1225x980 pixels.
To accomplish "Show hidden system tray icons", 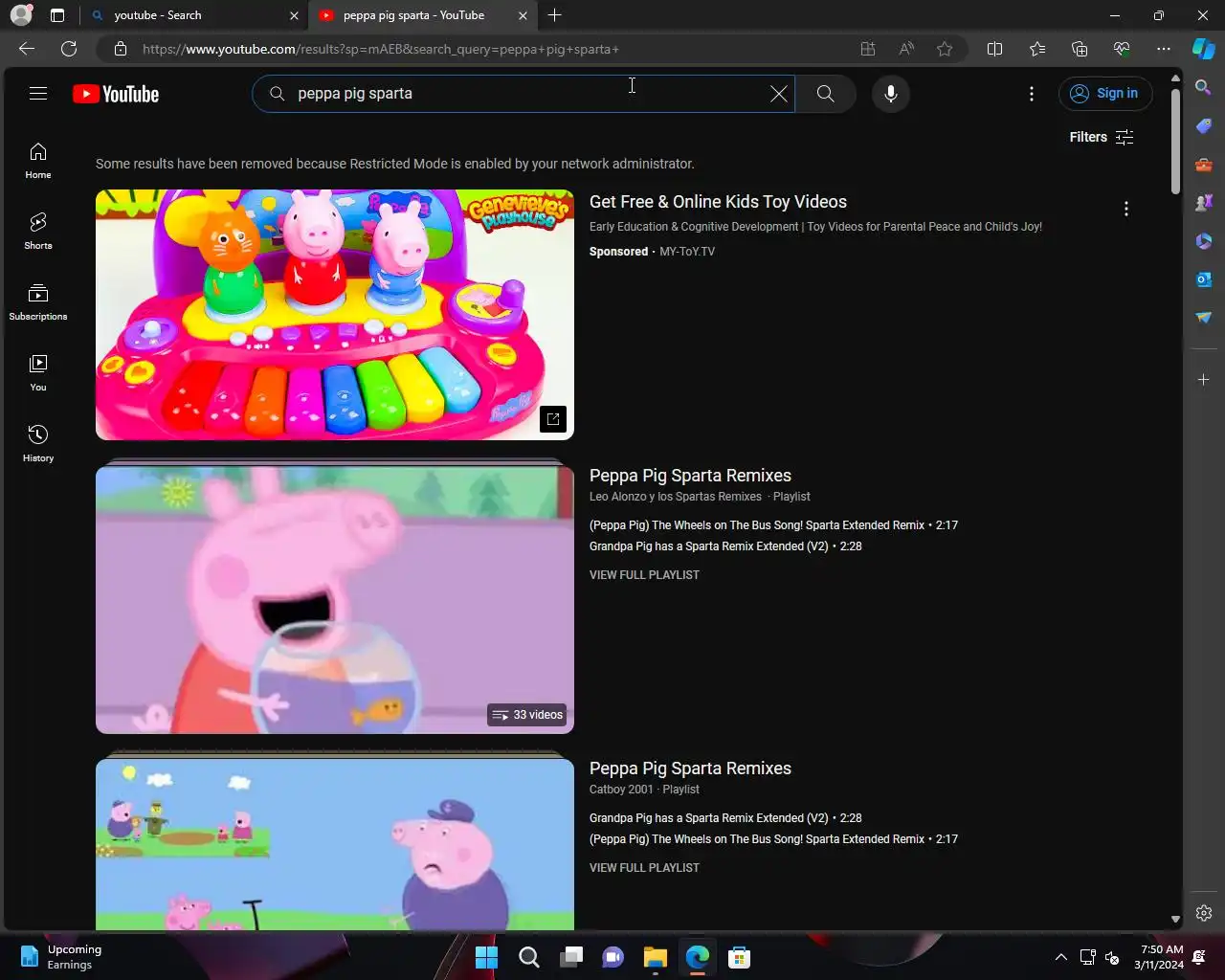I will click(1060, 957).
